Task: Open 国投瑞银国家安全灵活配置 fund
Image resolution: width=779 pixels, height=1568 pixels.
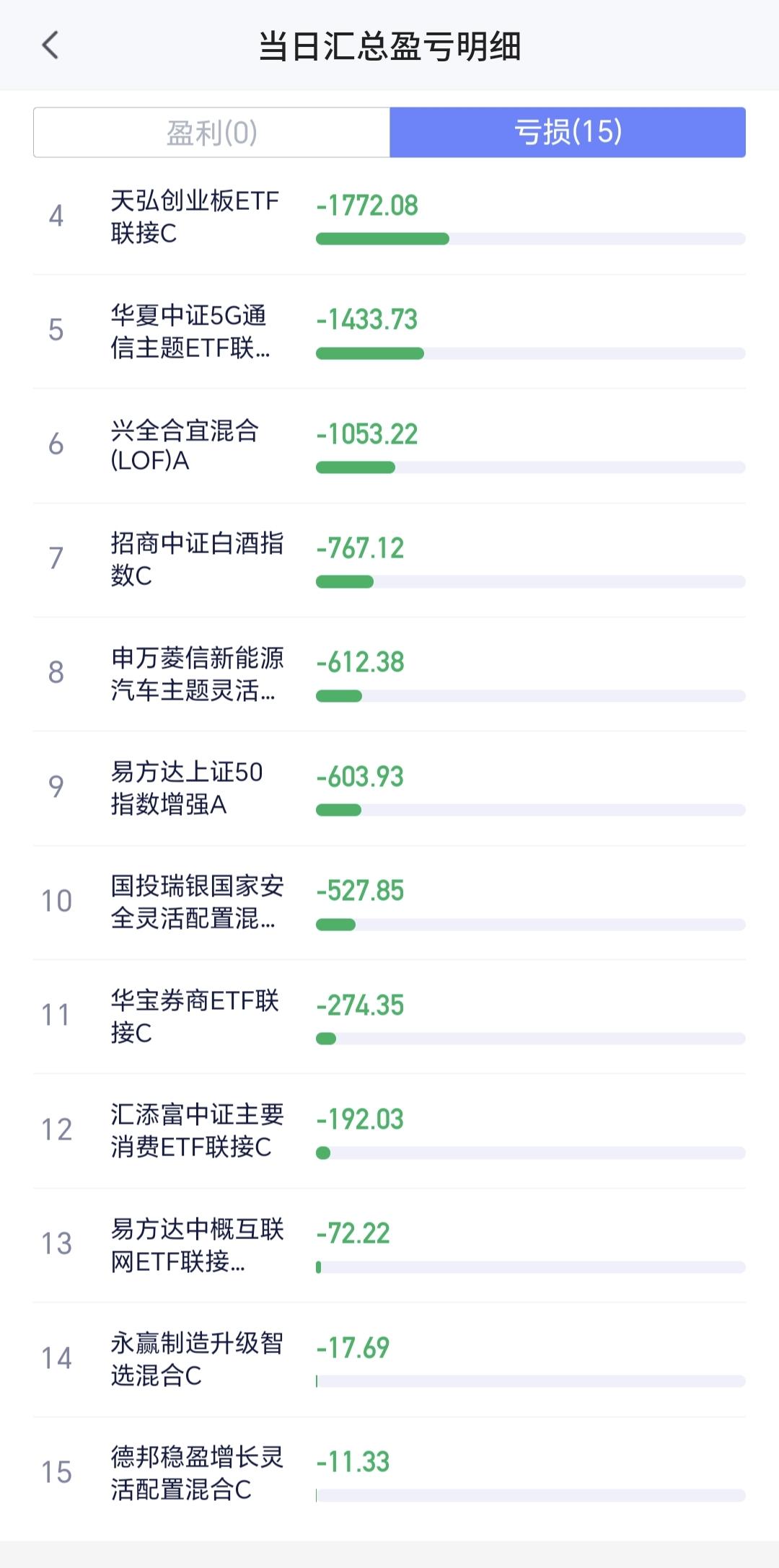Action: (x=196, y=902)
